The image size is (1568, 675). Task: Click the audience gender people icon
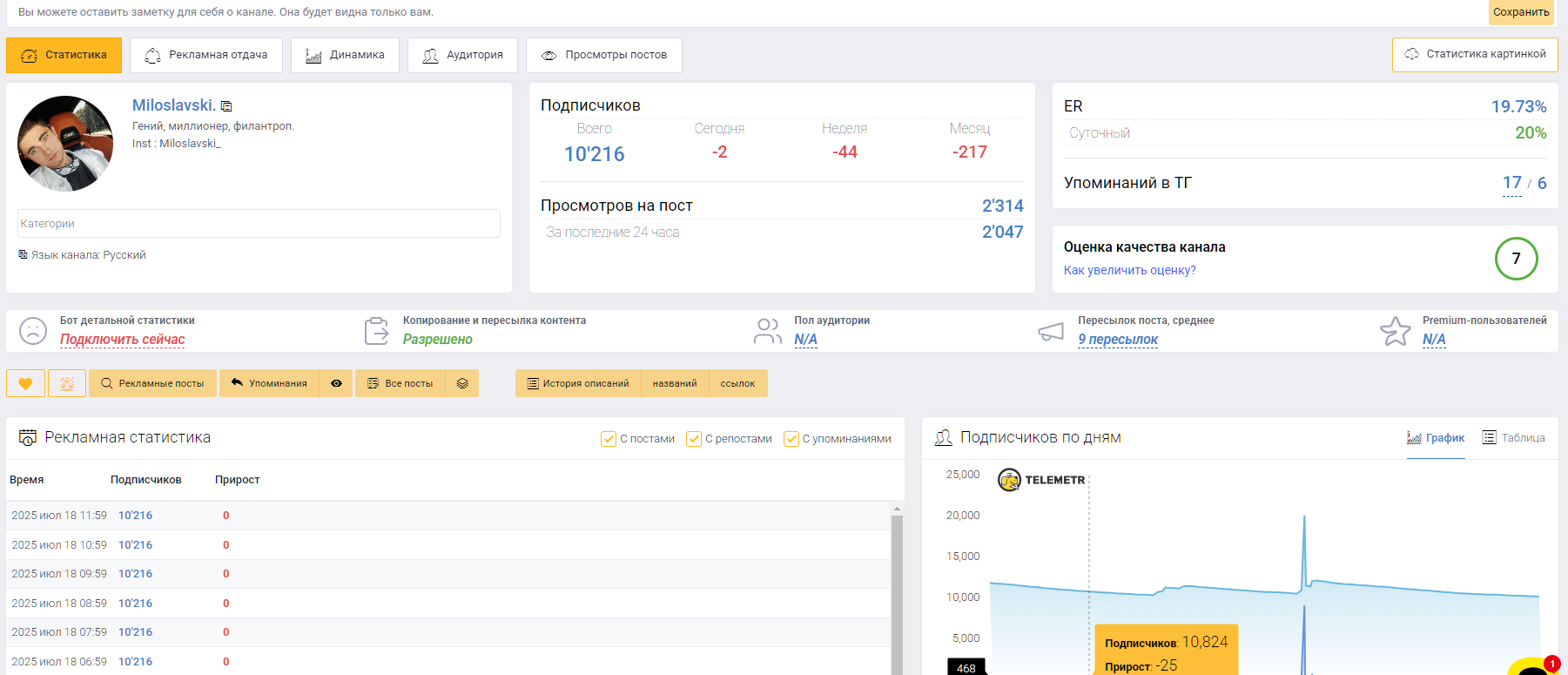(767, 331)
